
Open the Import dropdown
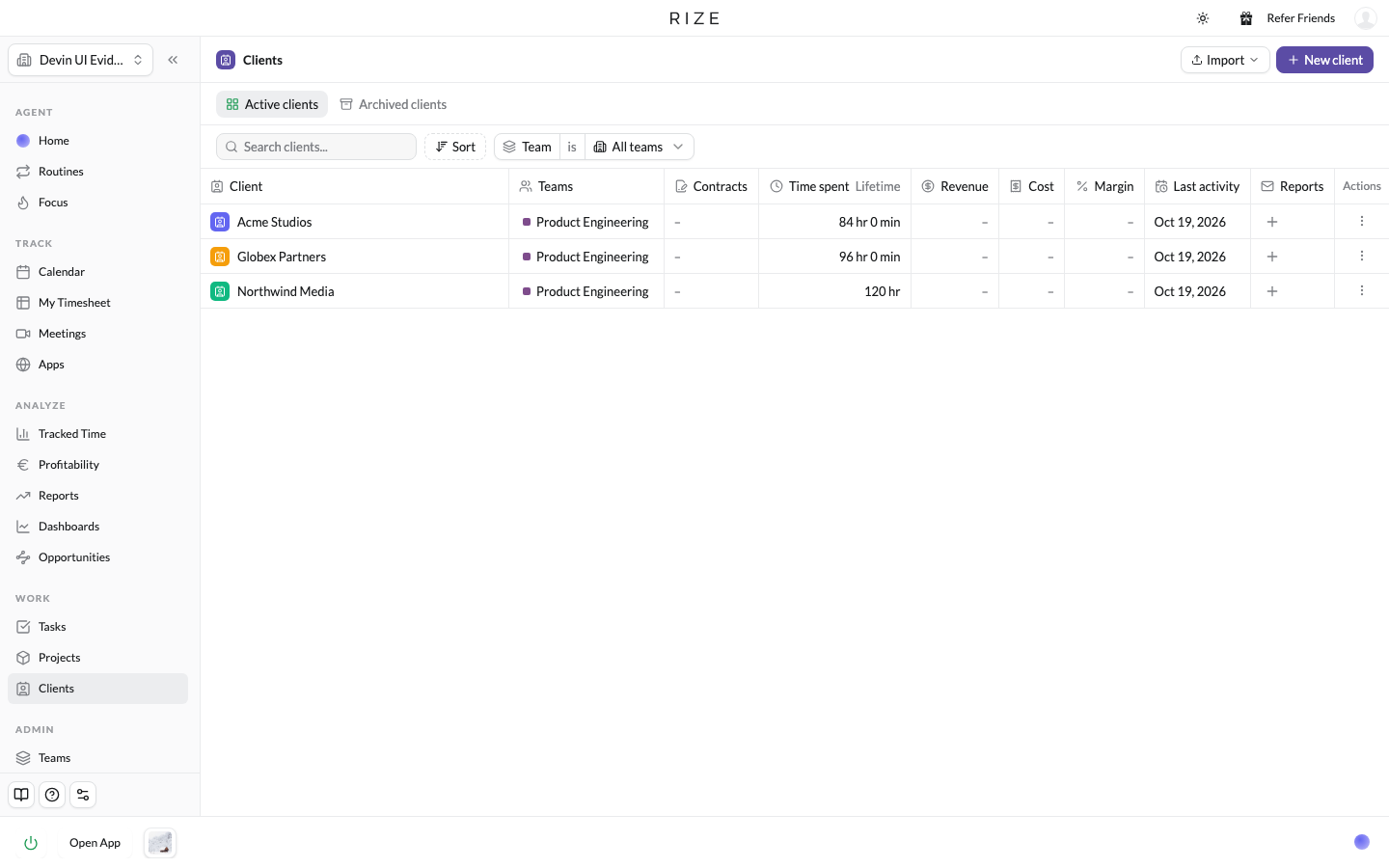tap(1225, 60)
